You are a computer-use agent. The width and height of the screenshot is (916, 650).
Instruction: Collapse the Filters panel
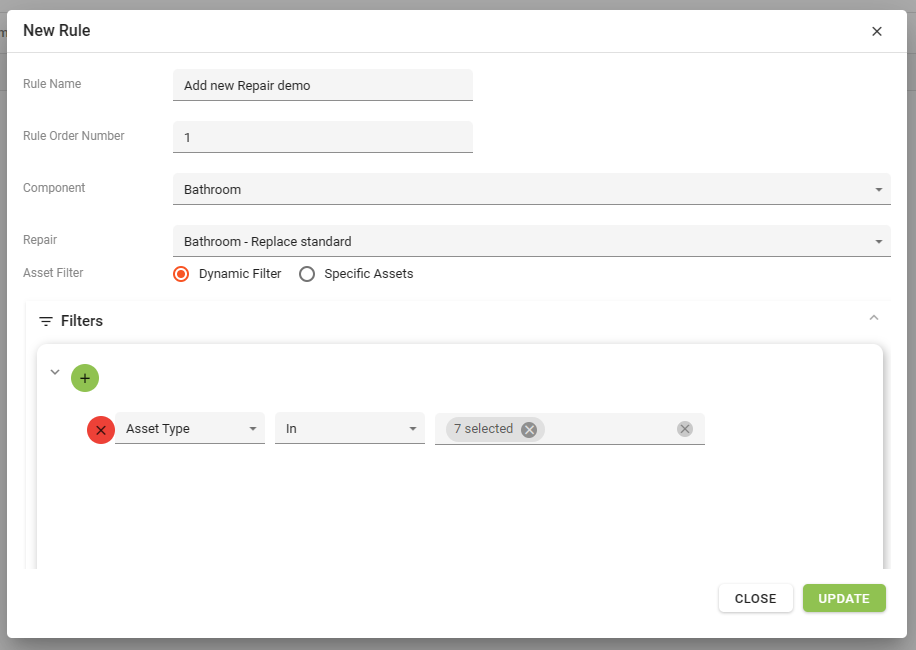874,318
